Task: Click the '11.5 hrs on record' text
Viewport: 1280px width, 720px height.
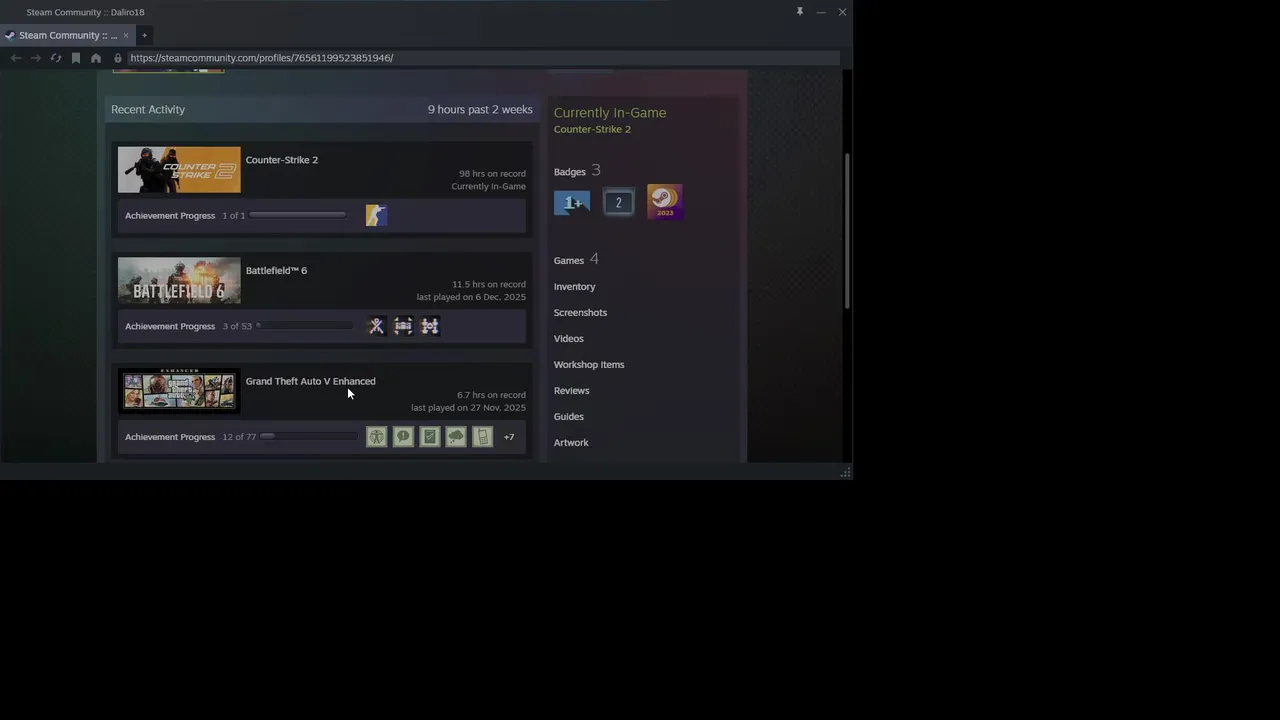Action: pyautogui.click(x=489, y=285)
